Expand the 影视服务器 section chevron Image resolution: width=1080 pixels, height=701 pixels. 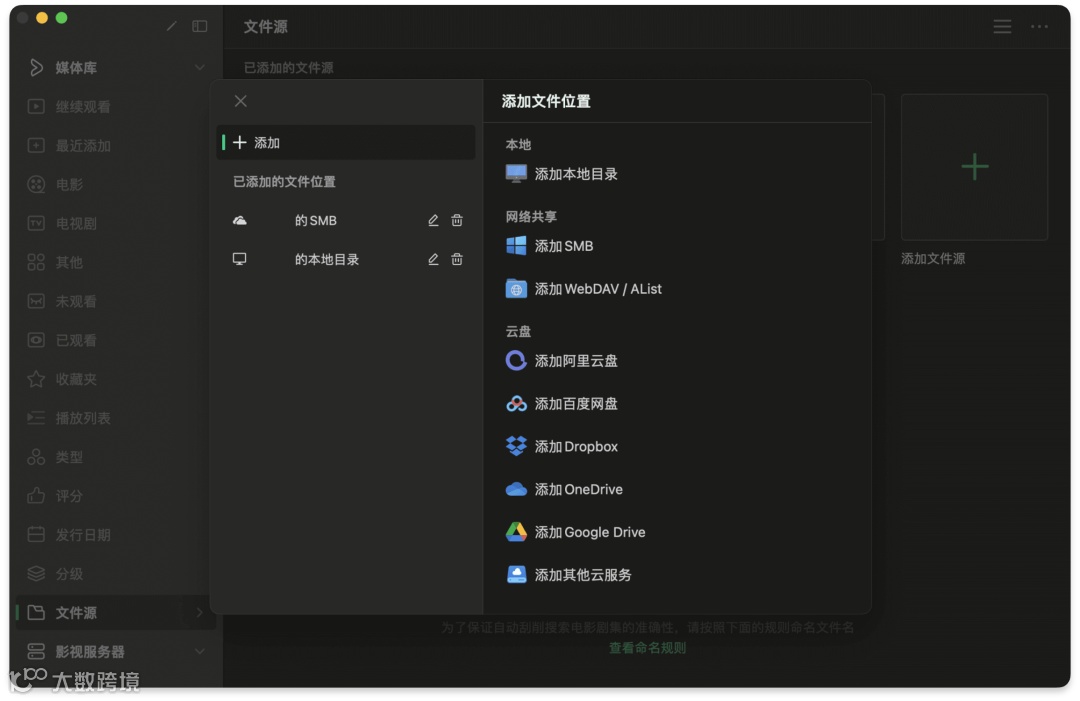[x=200, y=651]
